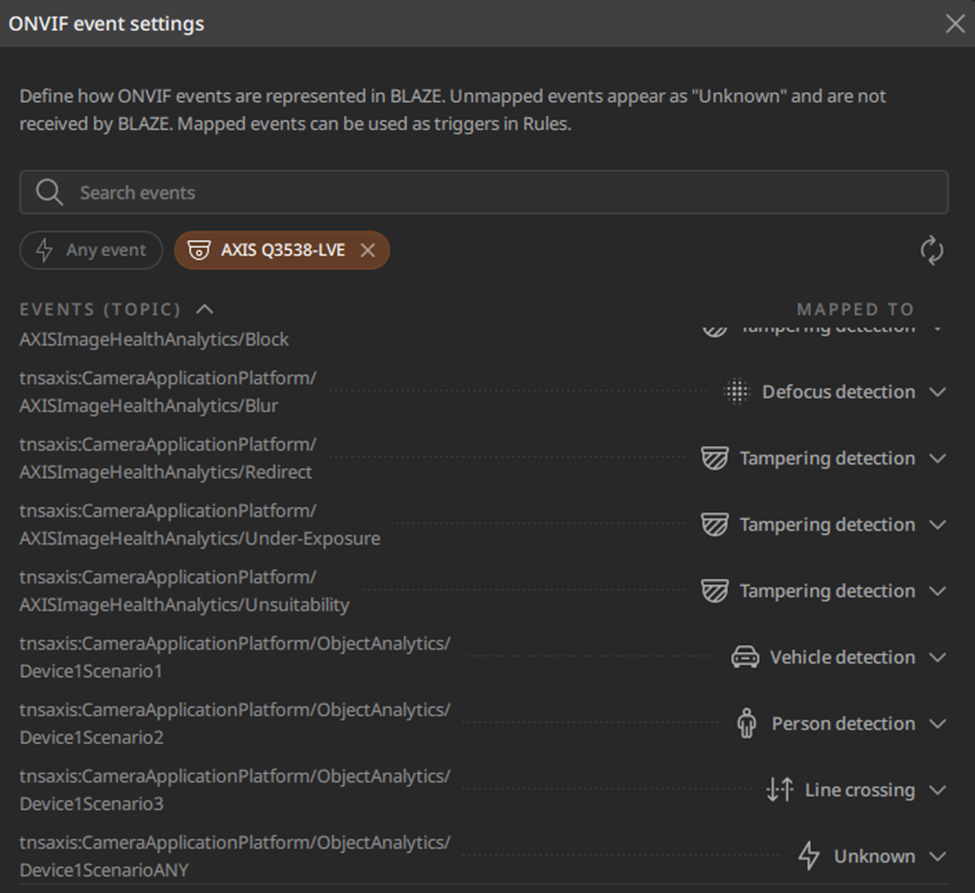Click the magnifier icon in the search box
Image resolution: width=975 pixels, height=893 pixels.
pyautogui.click(x=49, y=192)
